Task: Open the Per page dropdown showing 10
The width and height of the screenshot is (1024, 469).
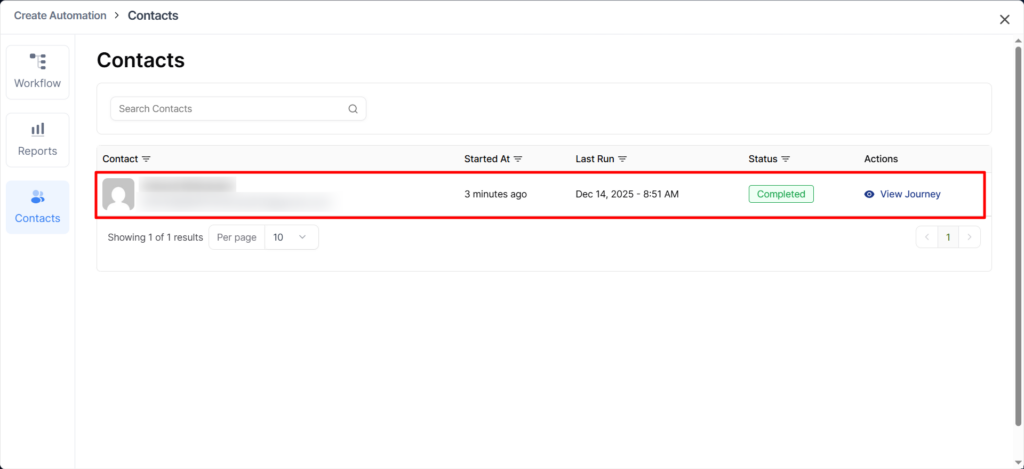Action: pyautogui.click(x=291, y=237)
